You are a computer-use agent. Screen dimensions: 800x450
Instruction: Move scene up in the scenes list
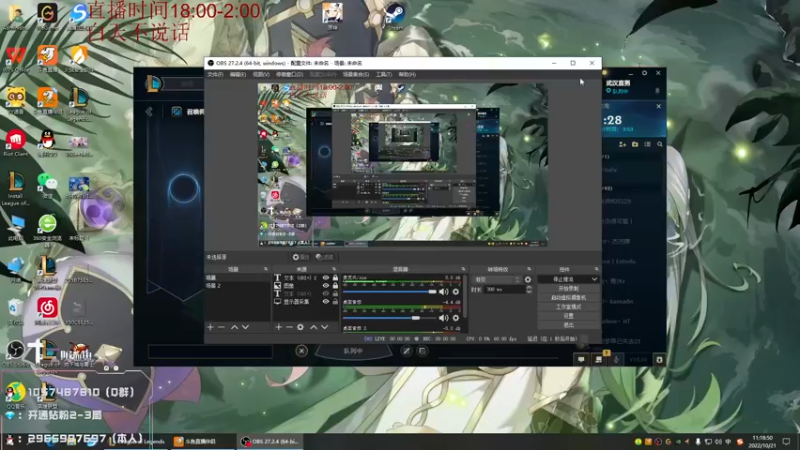(x=234, y=327)
